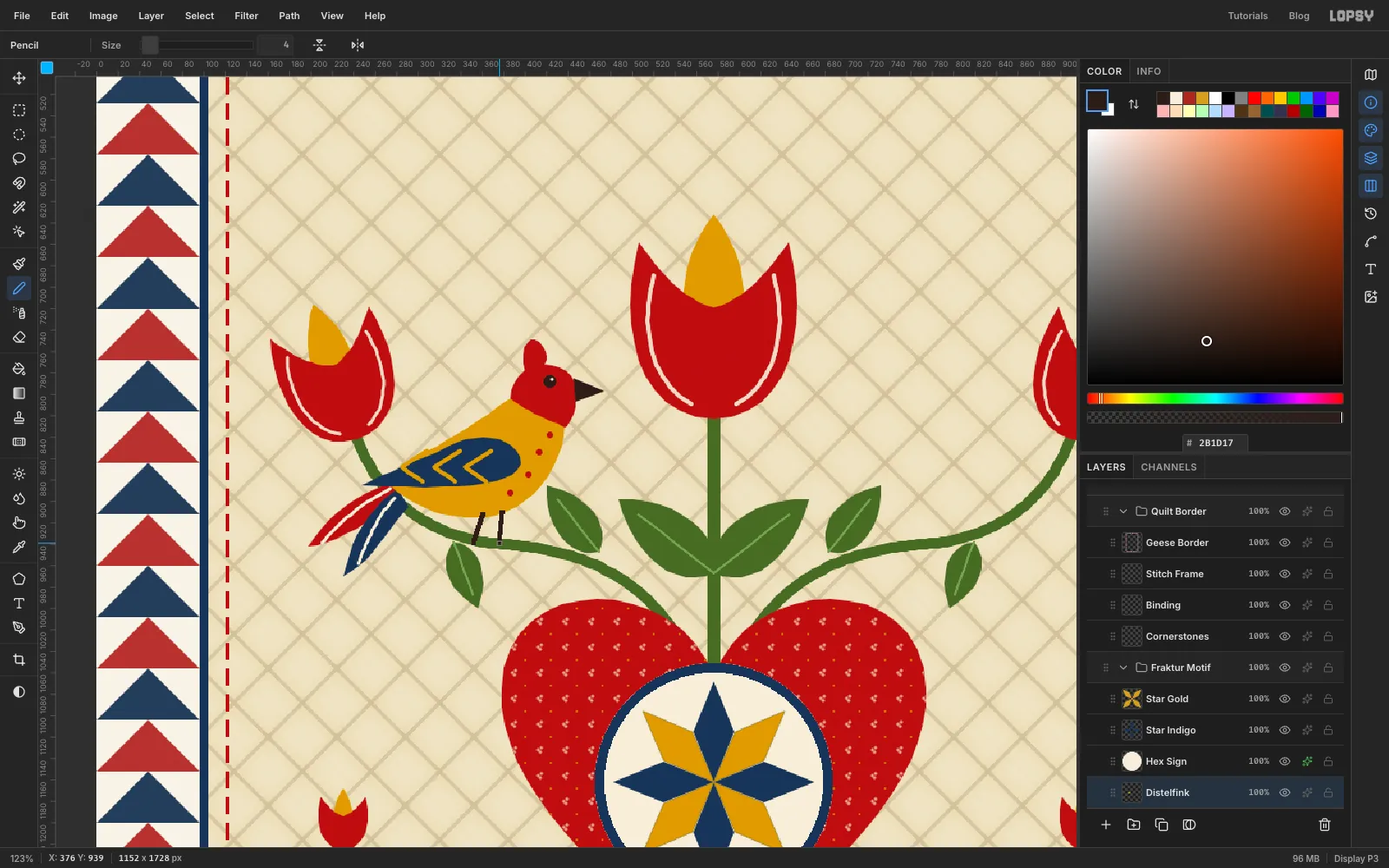Hide the Stitch Frame layer

(x=1285, y=574)
